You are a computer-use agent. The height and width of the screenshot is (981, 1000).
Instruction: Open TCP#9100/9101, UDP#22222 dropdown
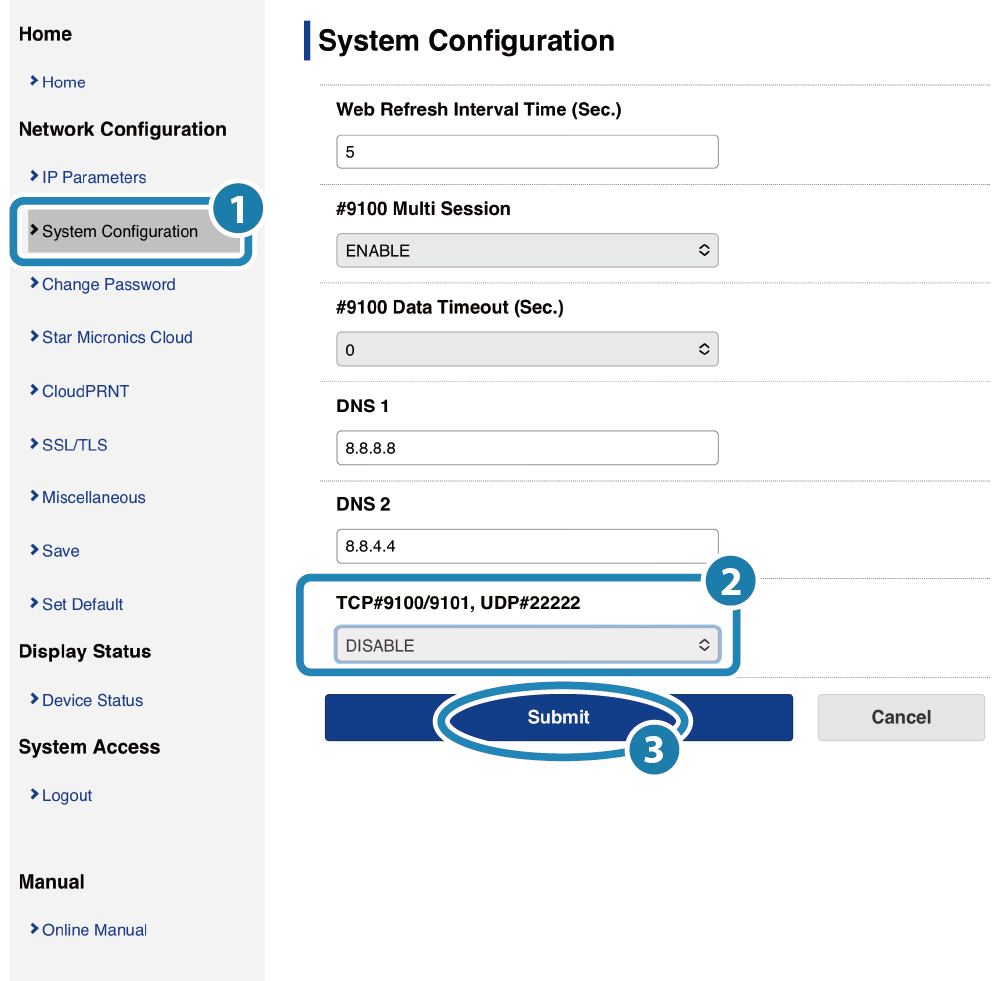pyautogui.click(x=527, y=645)
